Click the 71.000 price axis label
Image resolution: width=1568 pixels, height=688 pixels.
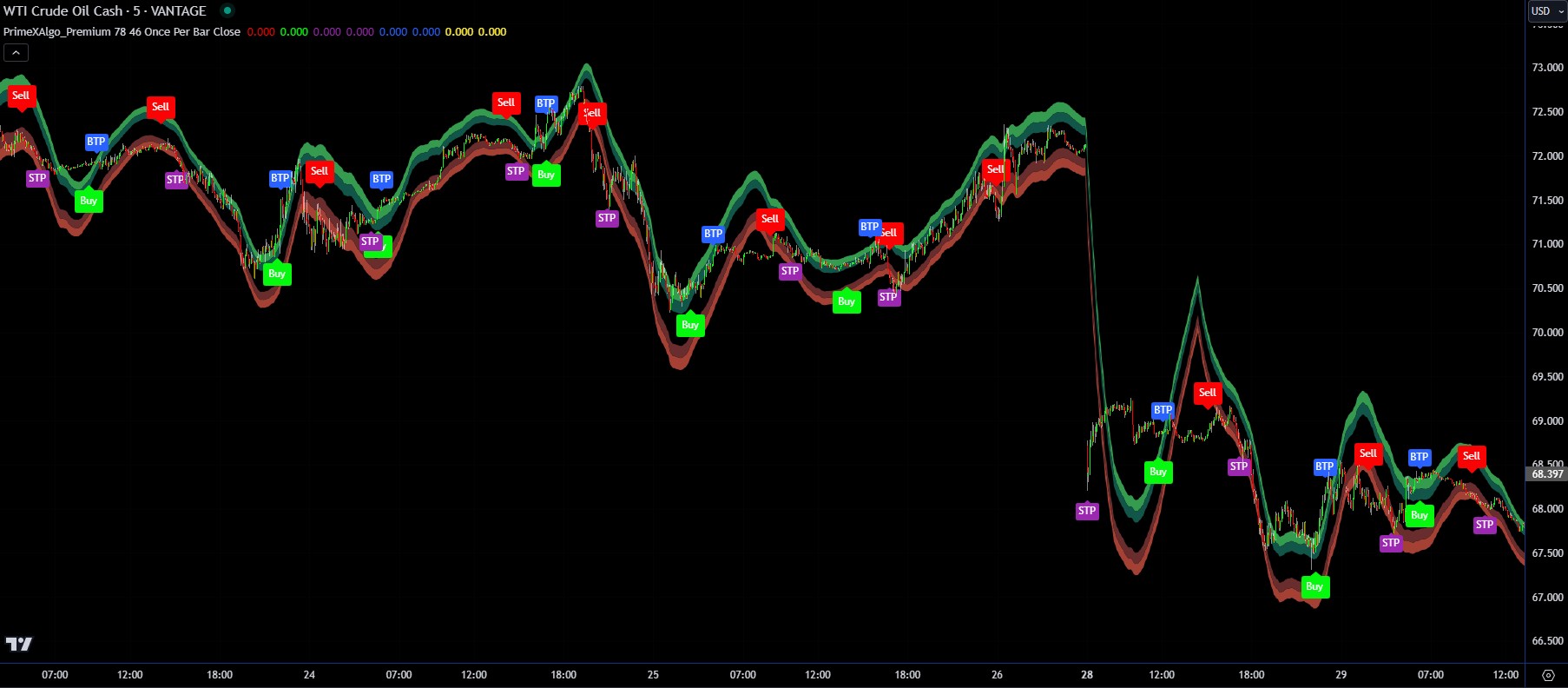point(1547,244)
